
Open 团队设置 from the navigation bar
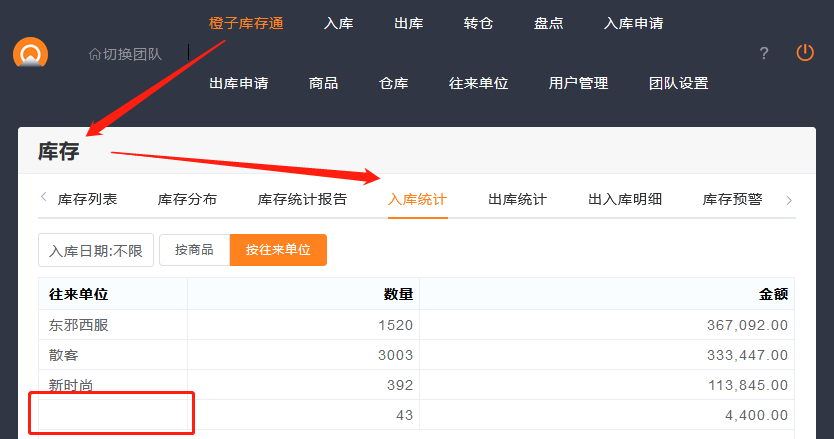pyautogui.click(x=678, y=83)
